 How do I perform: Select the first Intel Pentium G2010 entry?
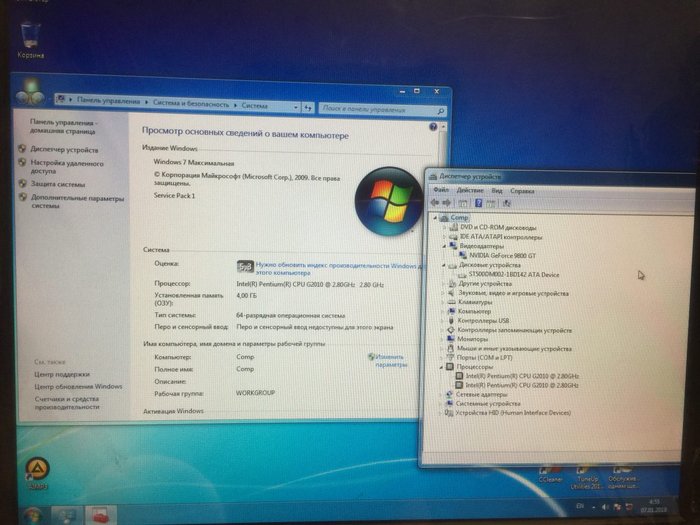[x=522, y=376]
